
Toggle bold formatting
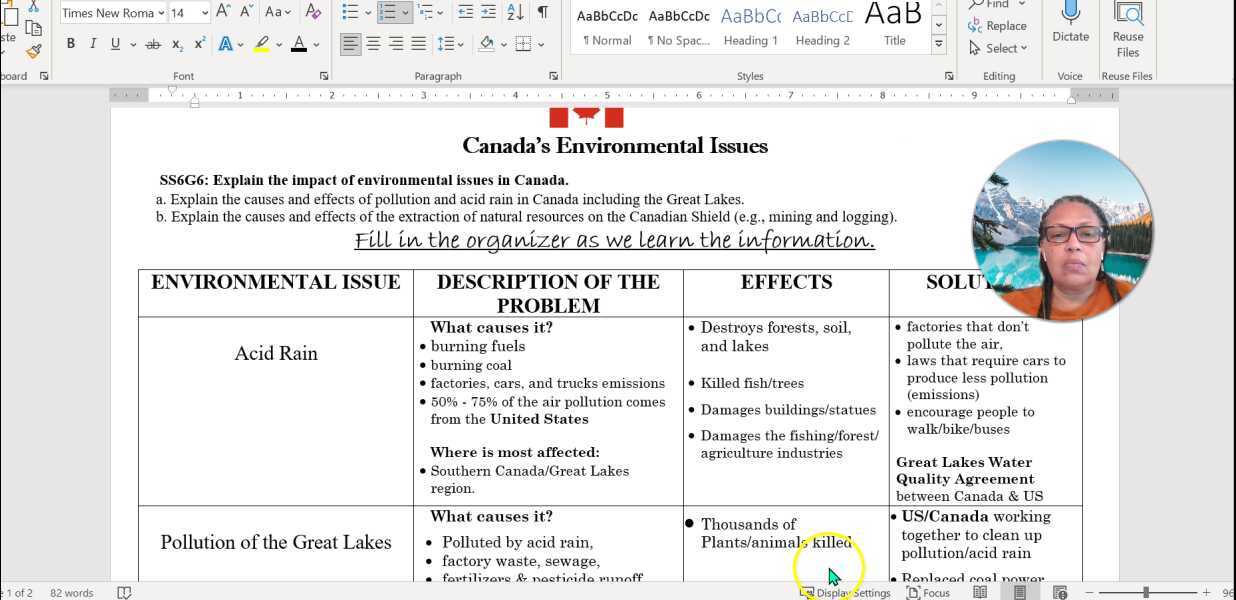pos(70,43)
